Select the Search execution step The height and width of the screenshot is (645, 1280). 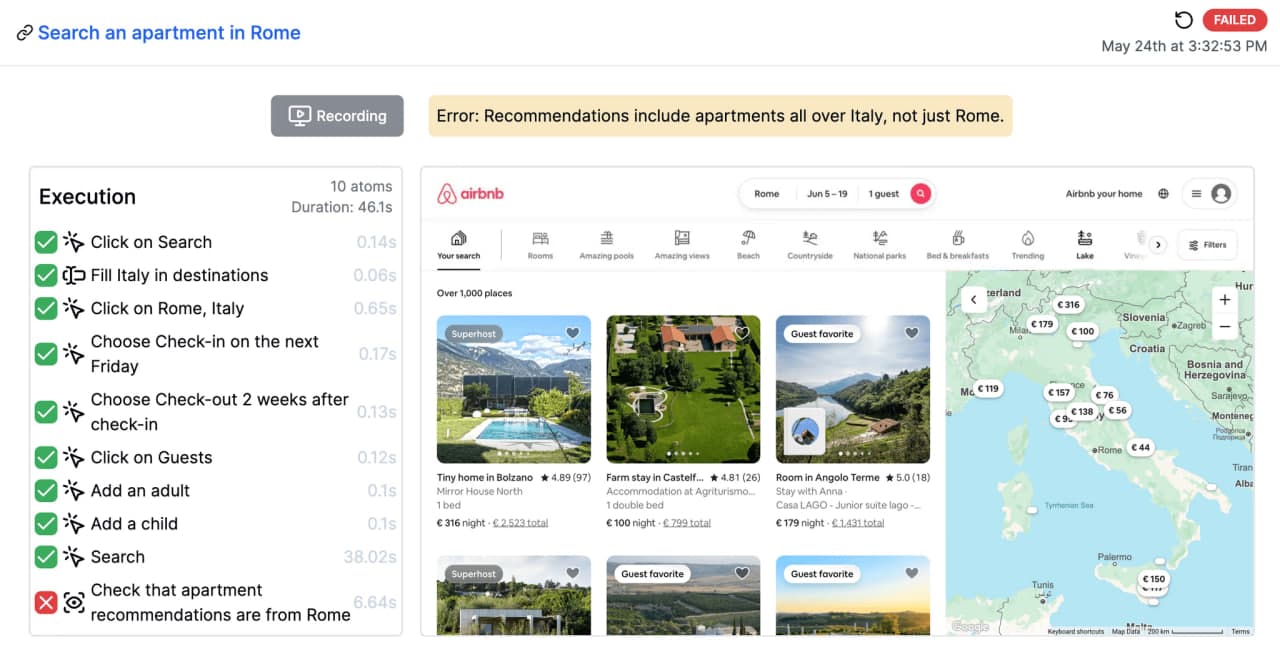tap(216, 556)
